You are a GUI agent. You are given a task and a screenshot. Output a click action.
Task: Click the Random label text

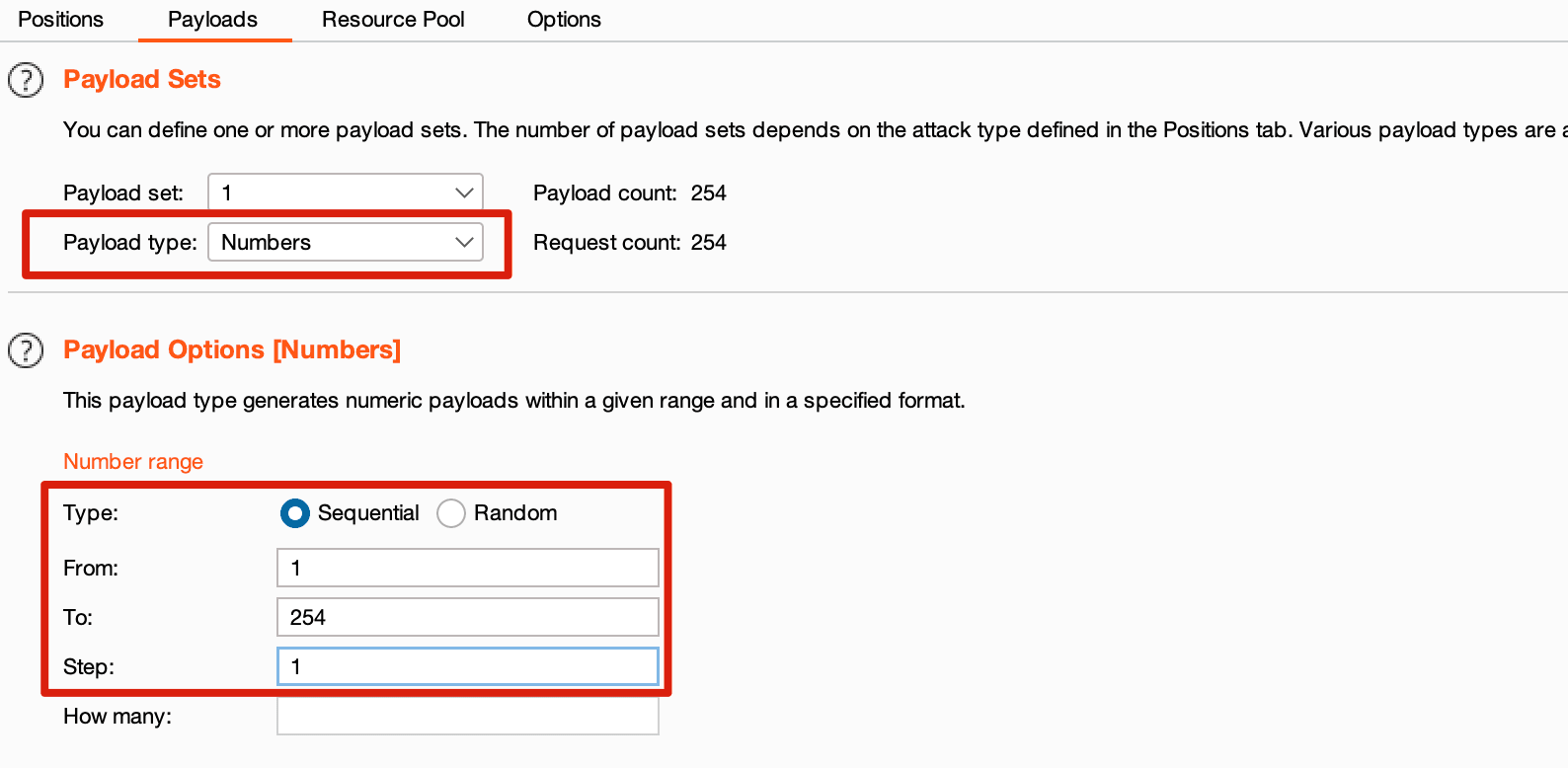[x=515, y=513]
